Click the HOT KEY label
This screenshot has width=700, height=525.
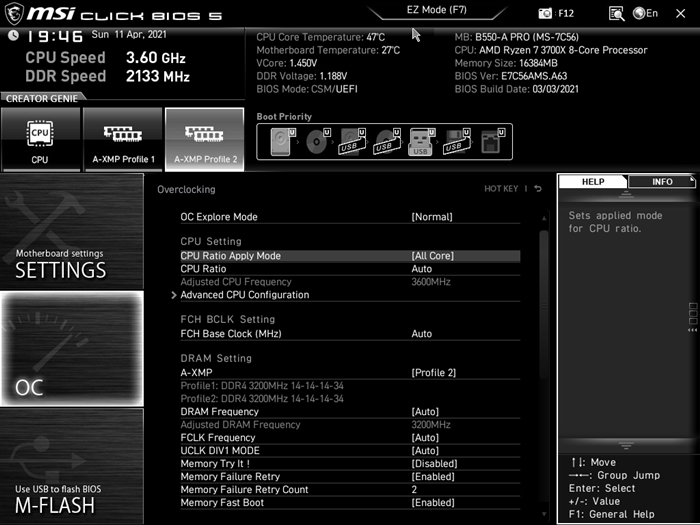(501, 189)
